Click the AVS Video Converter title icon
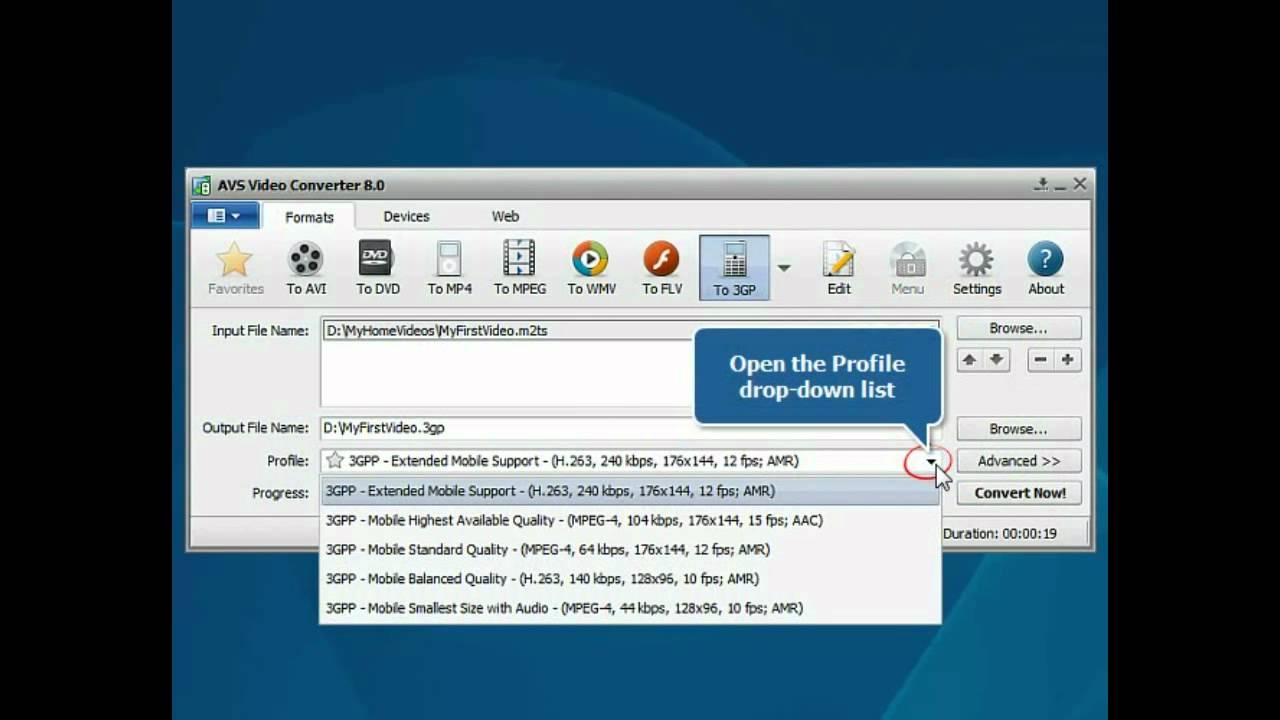 (x=201, y=185)
